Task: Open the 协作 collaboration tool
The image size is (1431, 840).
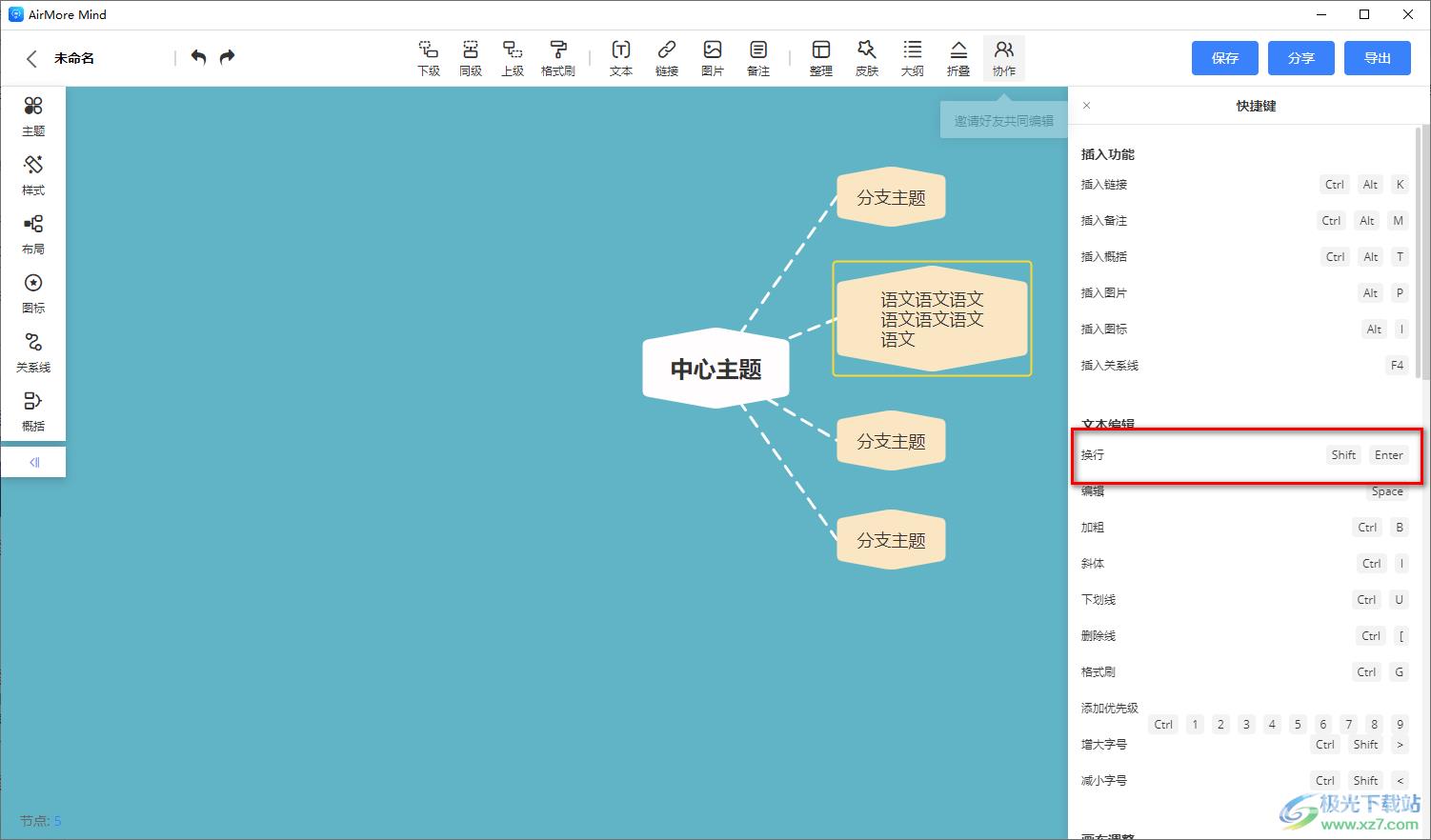Action: [x=1004, y=58]
